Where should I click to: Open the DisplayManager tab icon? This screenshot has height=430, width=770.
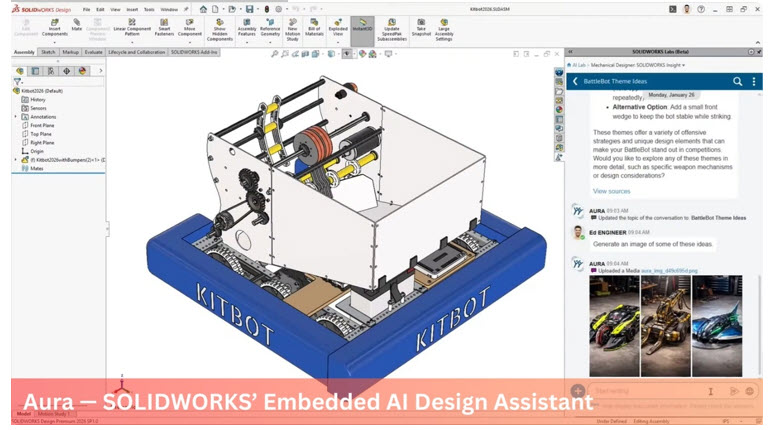pos(82,71)
